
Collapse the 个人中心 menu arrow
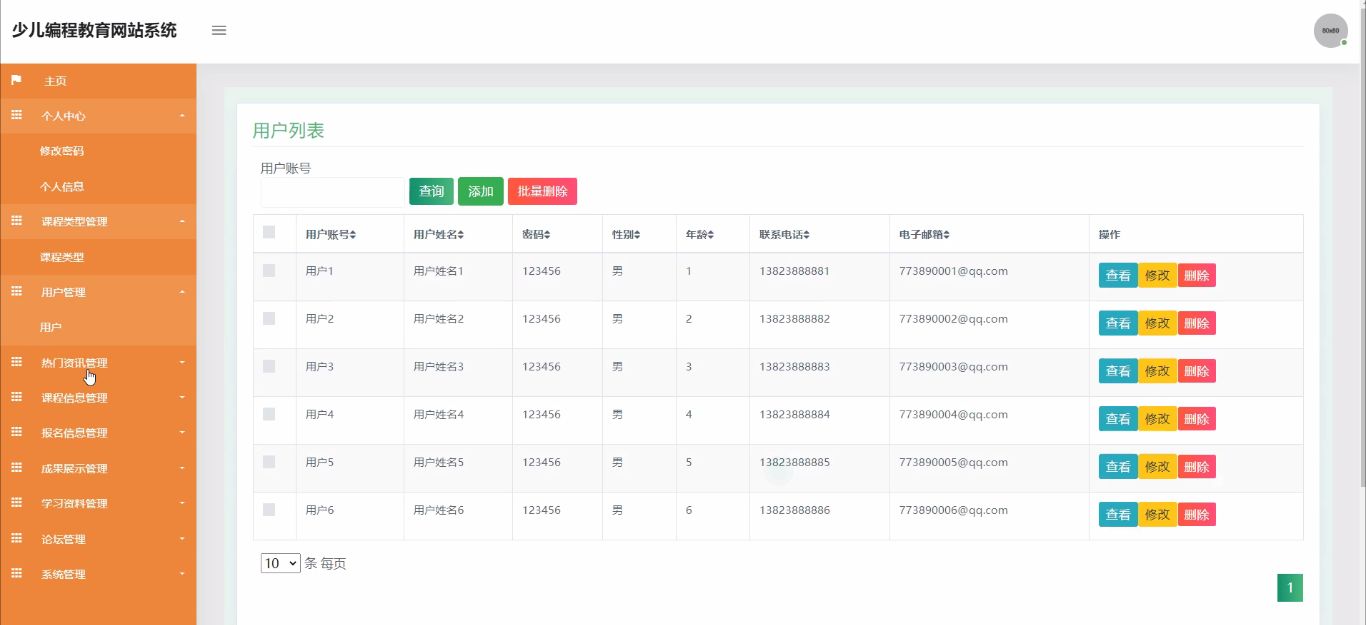[x=182, y=116]
